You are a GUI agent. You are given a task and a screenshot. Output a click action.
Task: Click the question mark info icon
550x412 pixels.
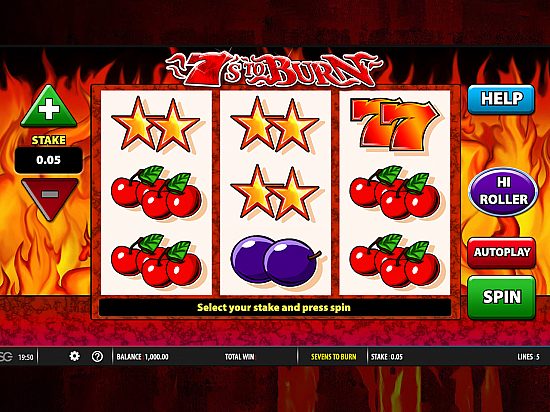coord(97,357)
